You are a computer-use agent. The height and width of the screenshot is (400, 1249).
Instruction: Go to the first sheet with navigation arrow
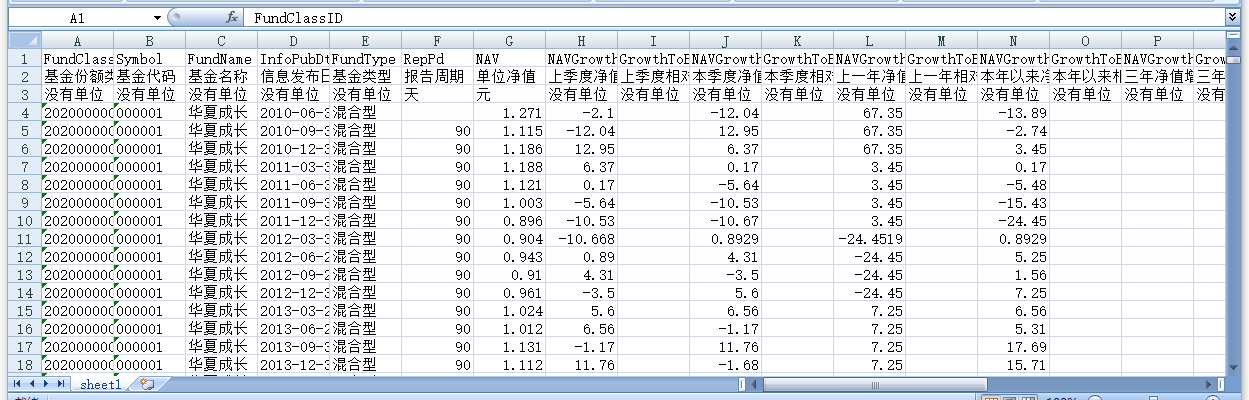(17, 384)
